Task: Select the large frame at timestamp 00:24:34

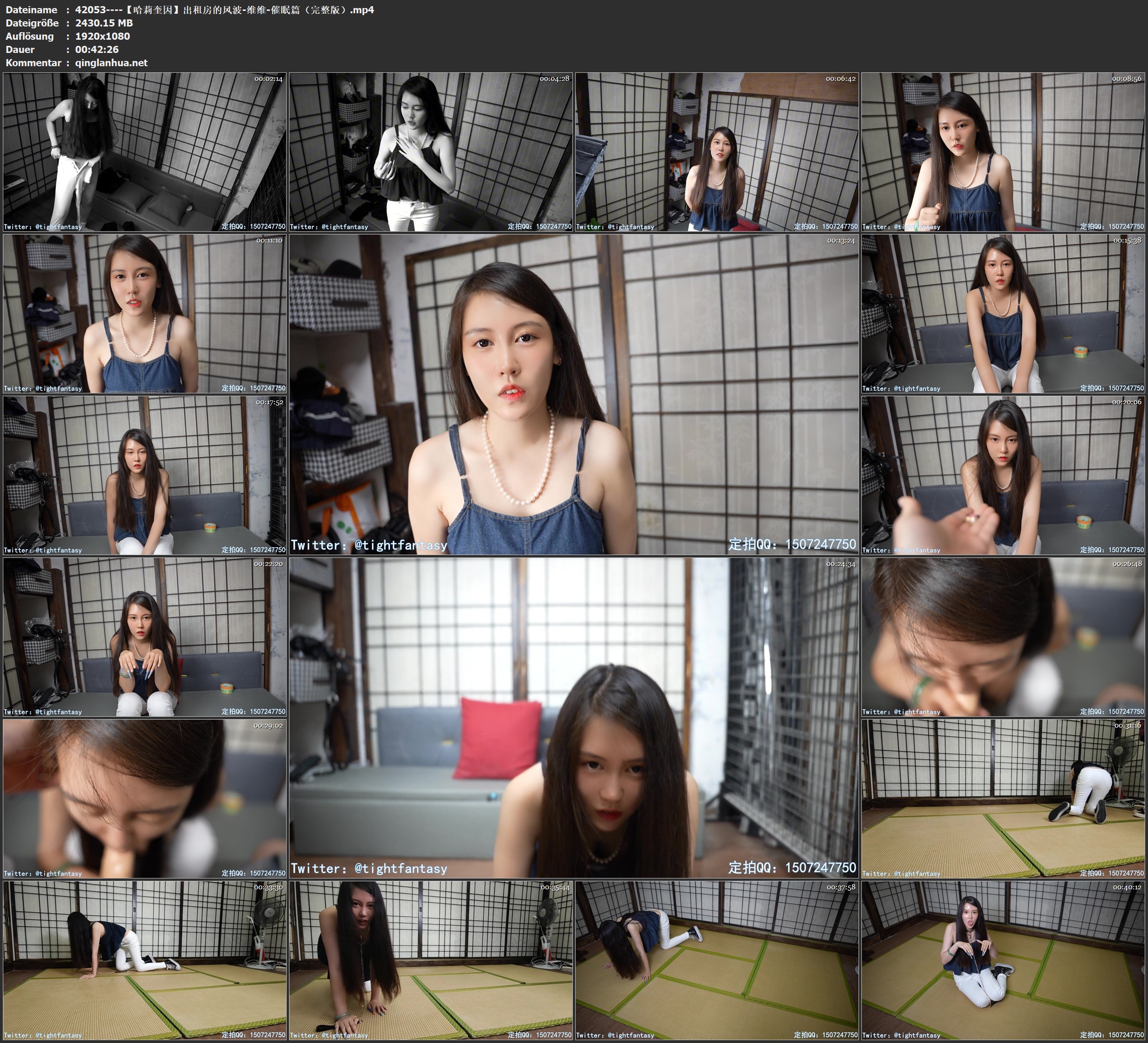Action: point(573,718)
